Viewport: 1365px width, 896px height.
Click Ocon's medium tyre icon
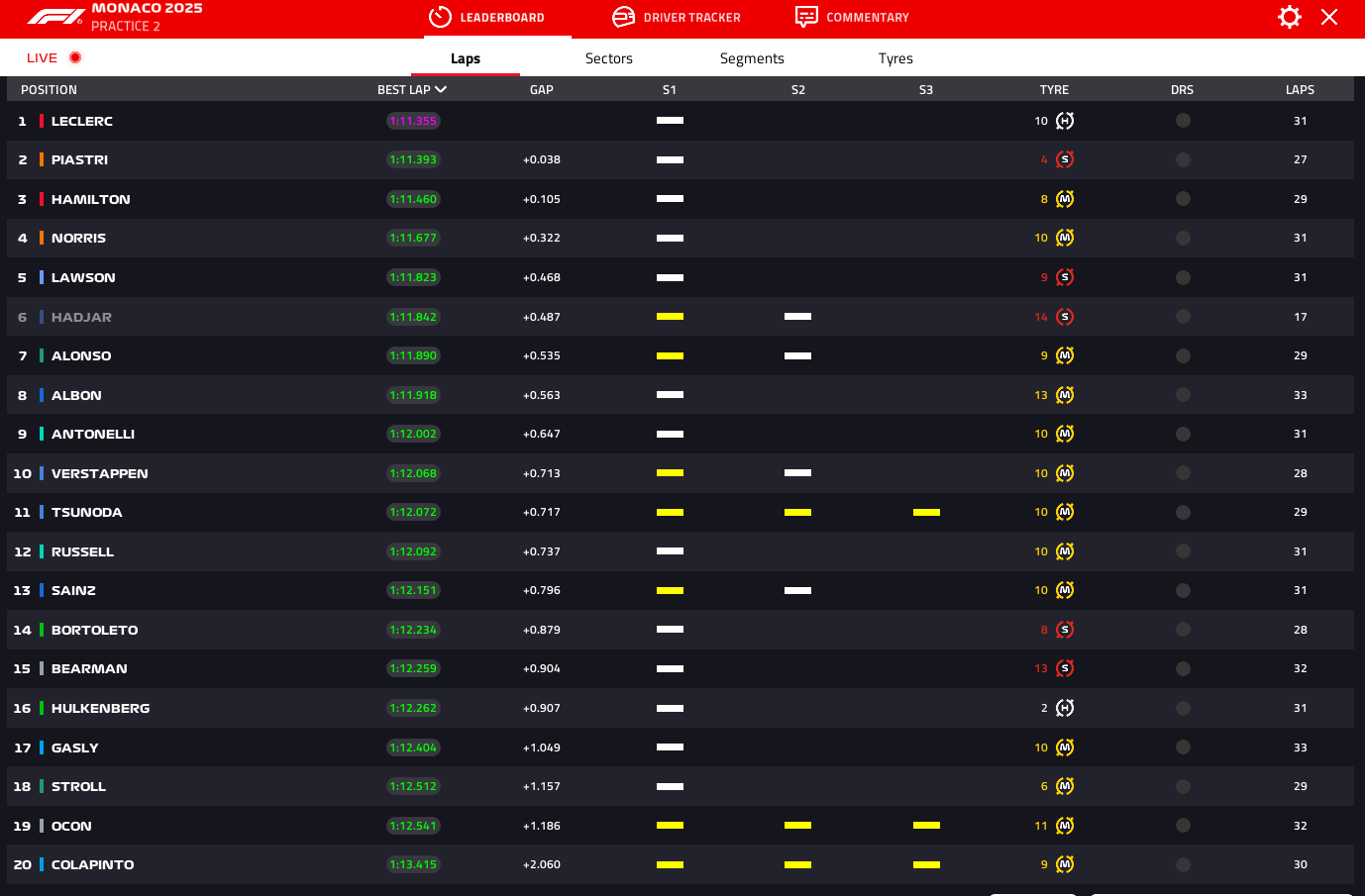(1065, 826)
